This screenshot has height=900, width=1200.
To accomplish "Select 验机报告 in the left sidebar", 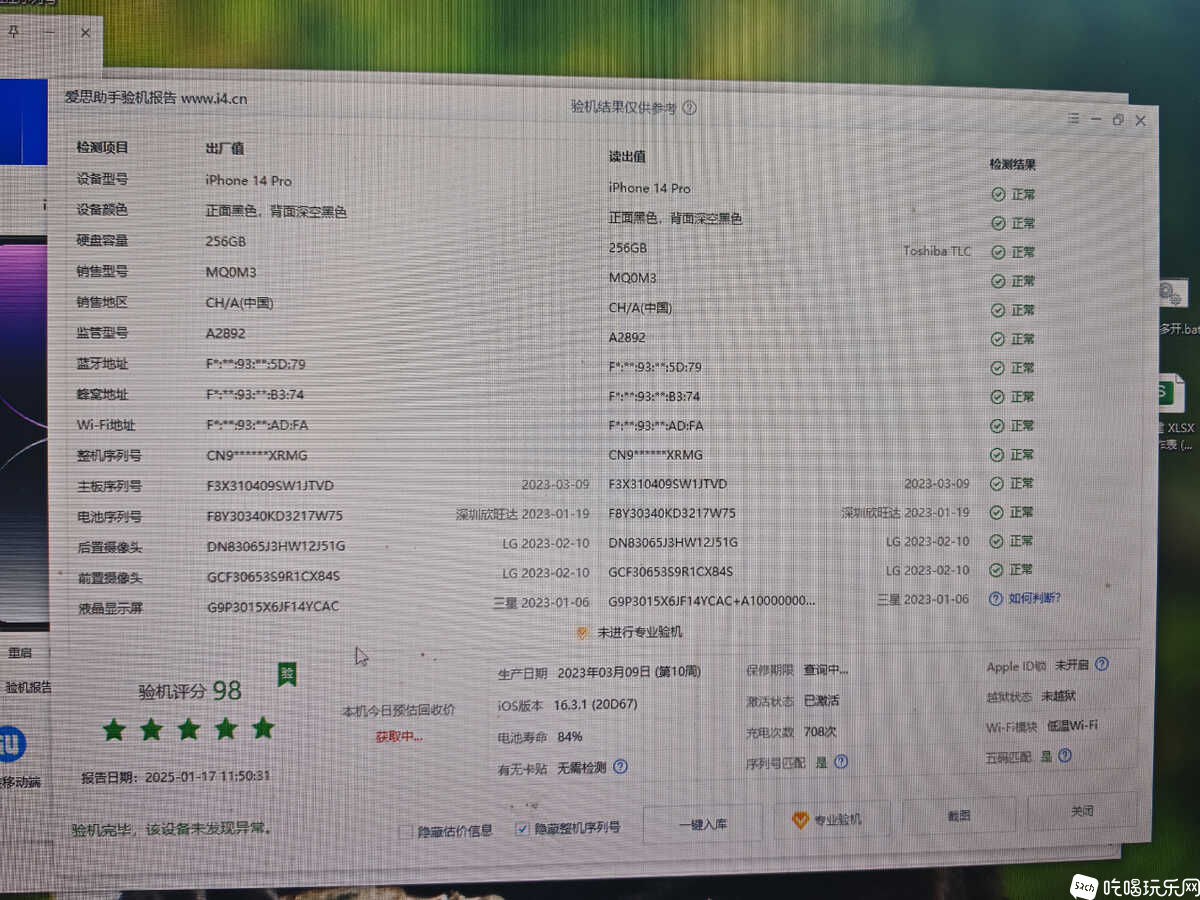I will click(27, 688).
